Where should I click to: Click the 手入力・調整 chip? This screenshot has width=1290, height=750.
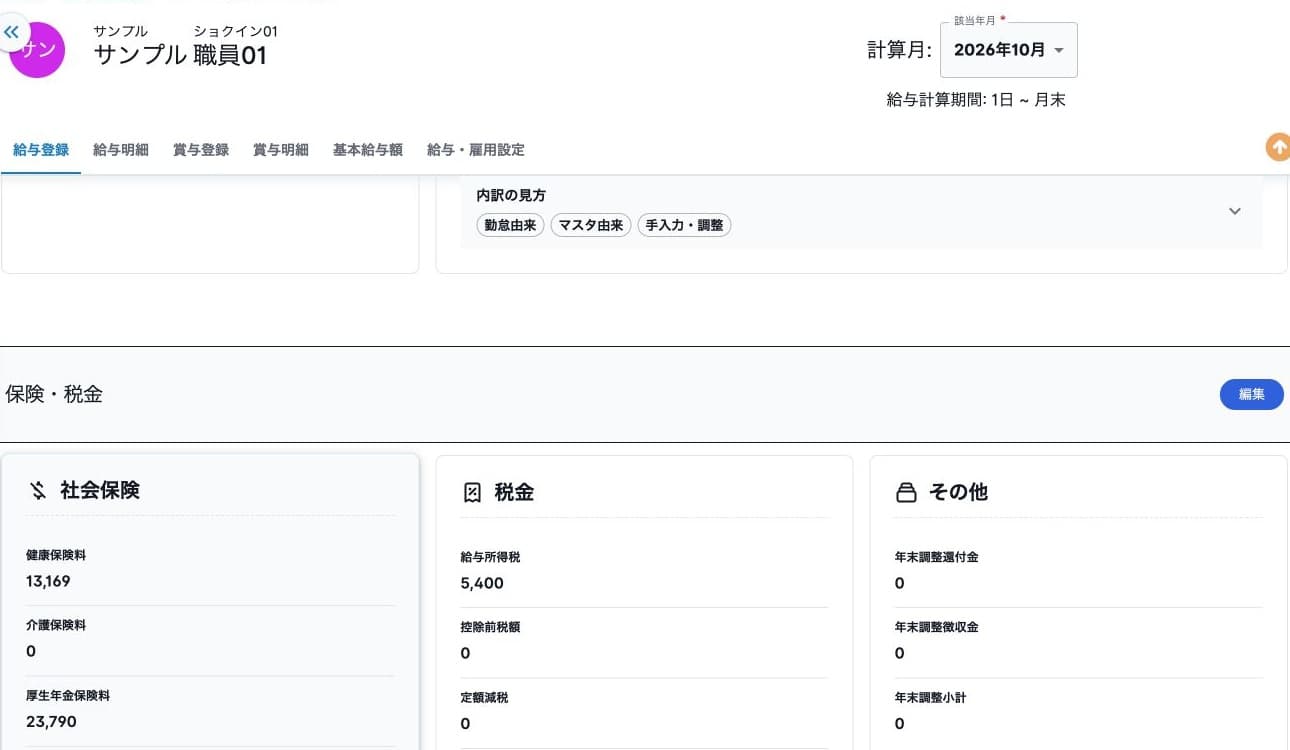click(x=684, y=226)
